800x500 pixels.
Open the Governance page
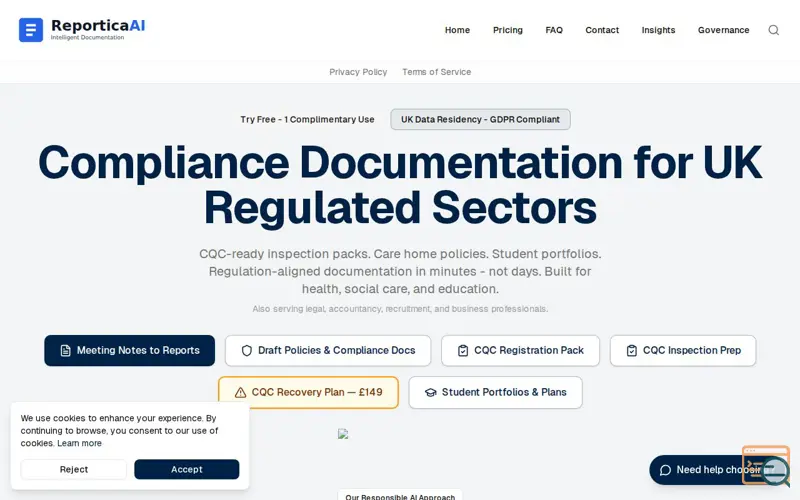(x=723, y=30)
